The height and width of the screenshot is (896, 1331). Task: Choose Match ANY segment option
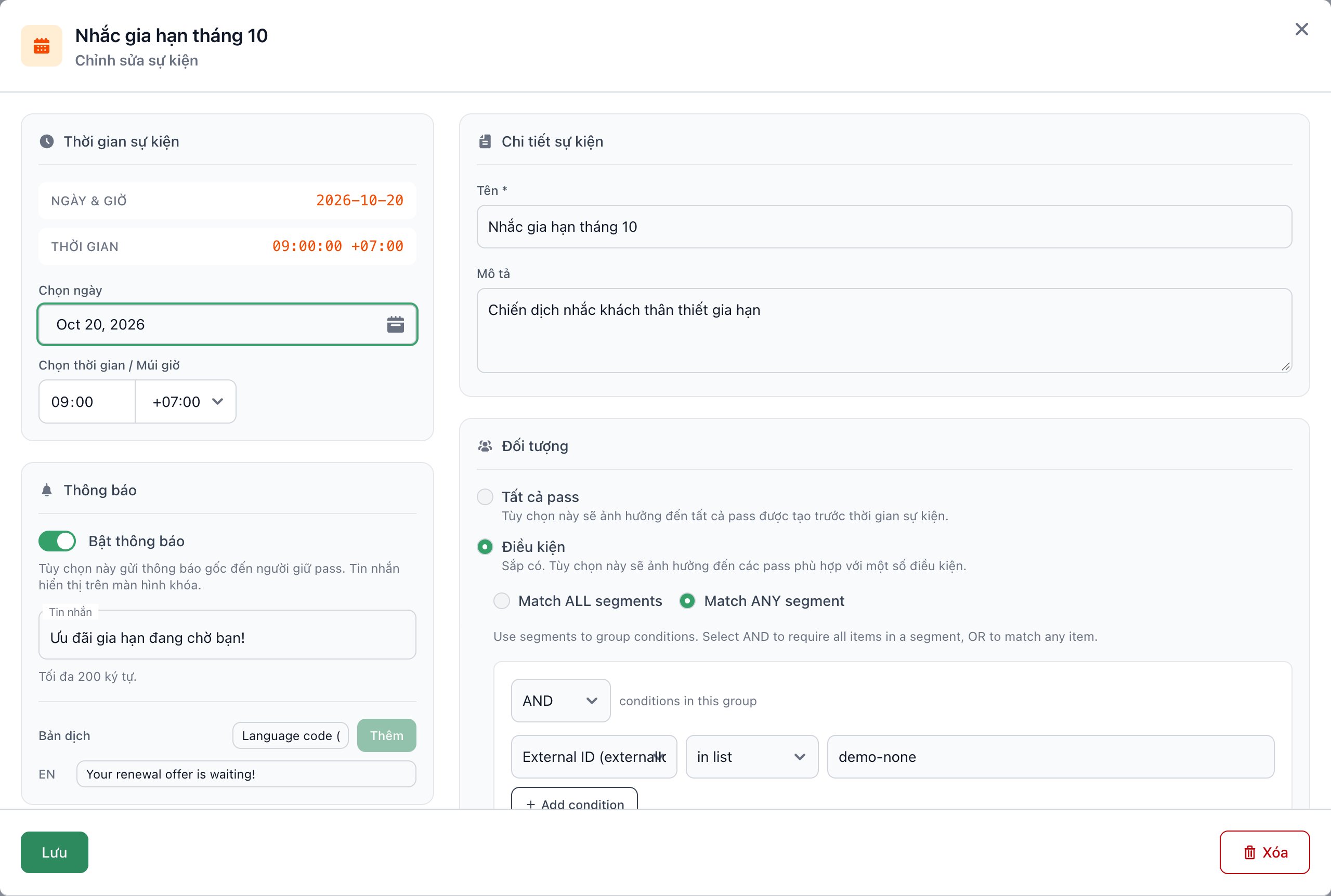[687, 601]
